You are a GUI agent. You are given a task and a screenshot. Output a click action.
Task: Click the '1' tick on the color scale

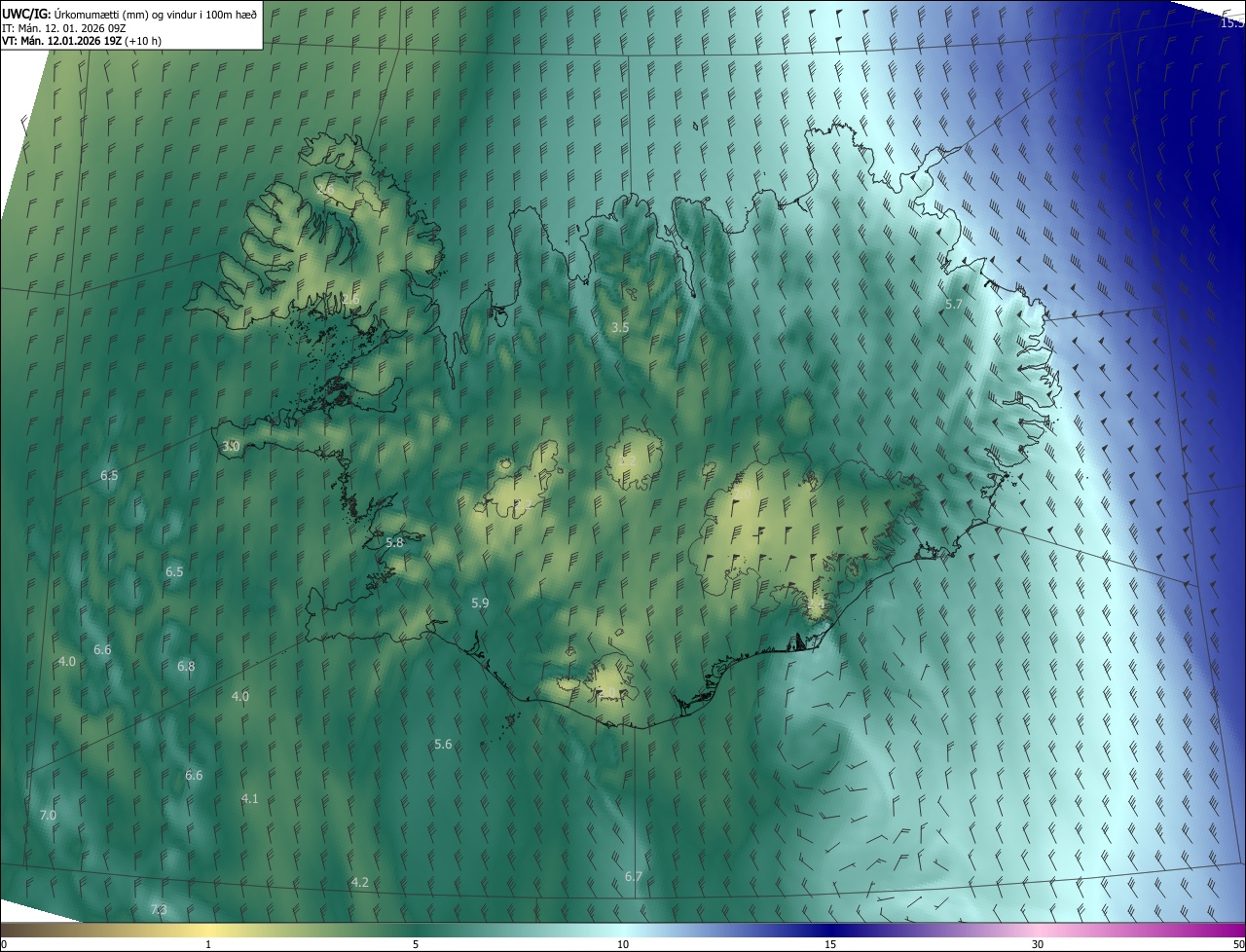pos(208,945)
